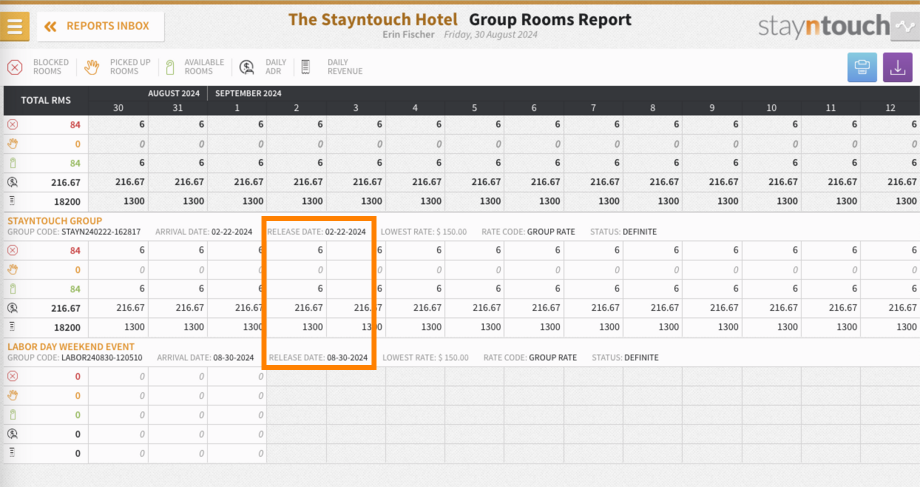This screenshot has width=920, height=487.
Task: Toggle the Daily Revenue legend filter
Action: (x=332, y=67)
